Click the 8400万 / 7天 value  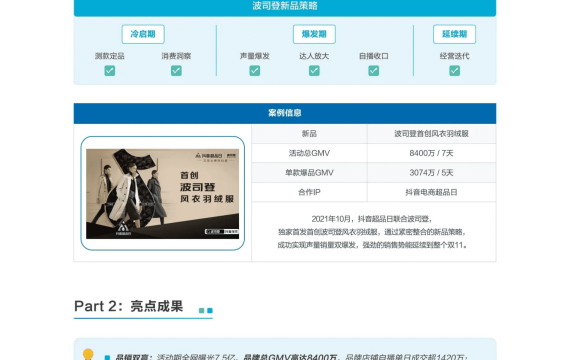431,153
